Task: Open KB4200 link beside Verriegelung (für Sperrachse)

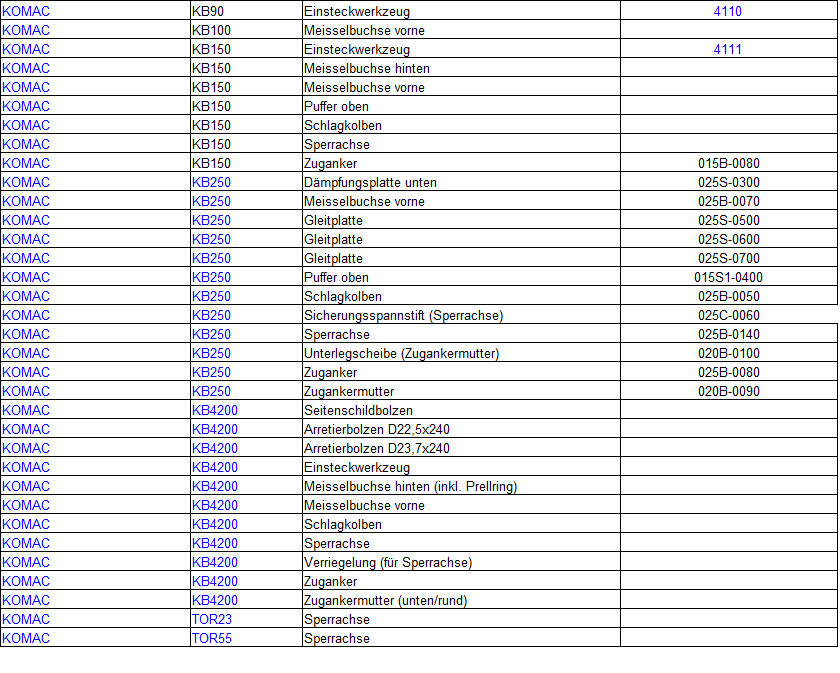Action: pyautogui.click(x=215, y=562)
